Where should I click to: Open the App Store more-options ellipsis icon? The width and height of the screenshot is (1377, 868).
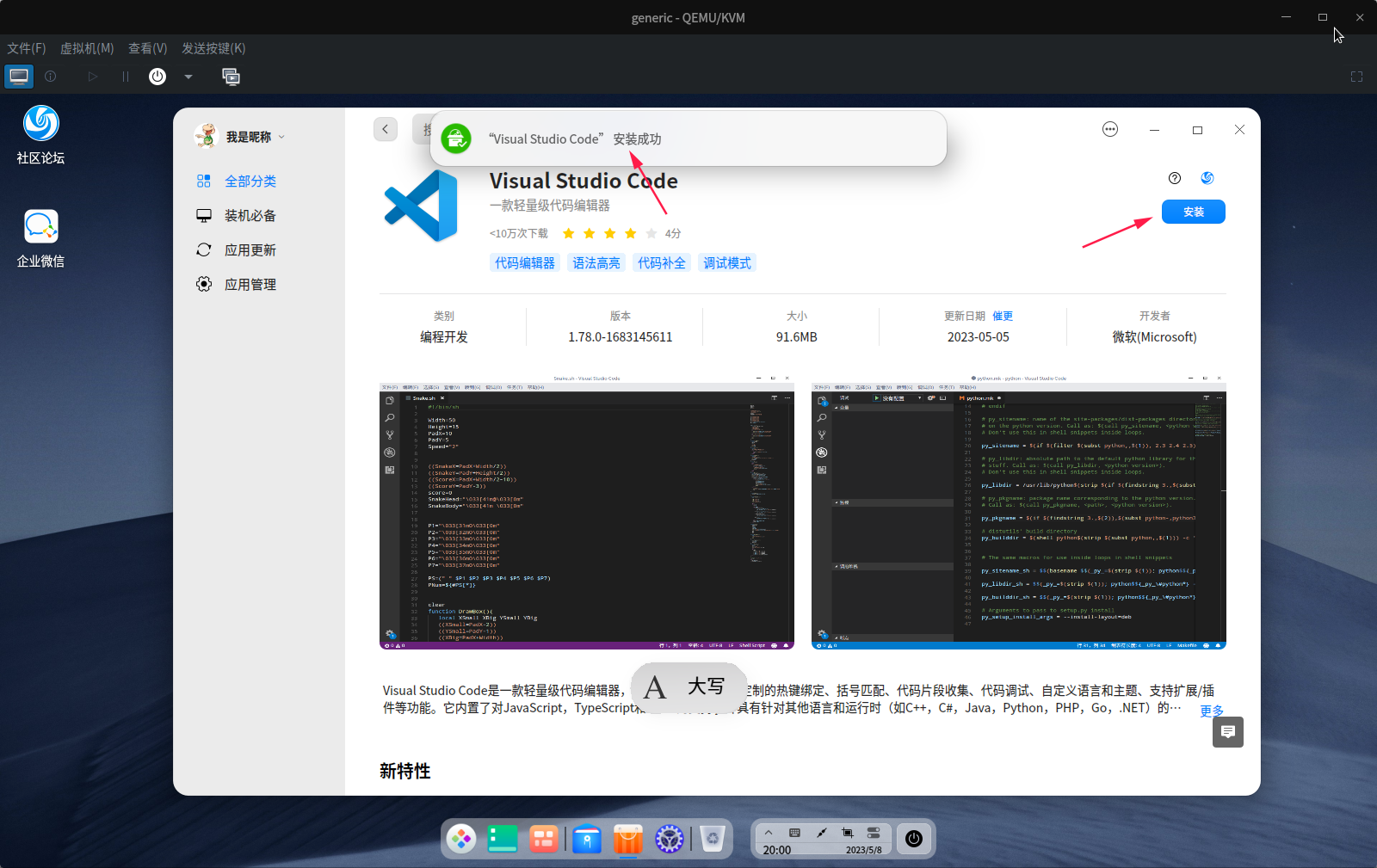click(1109, 129)
